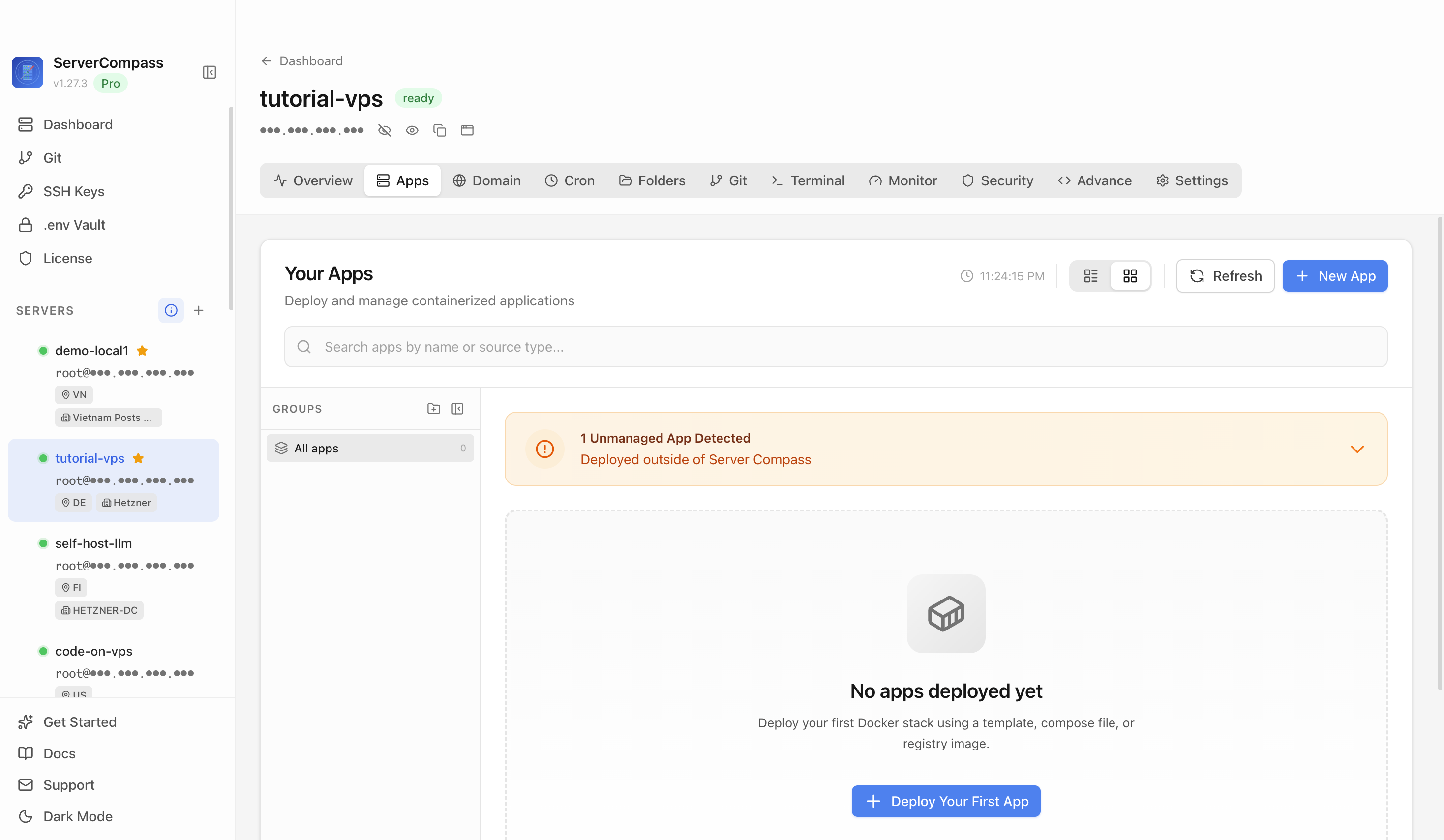Switch to the Apps tab
The image size is (1444, 840).
pyautogui.click(x=402, y=180)
